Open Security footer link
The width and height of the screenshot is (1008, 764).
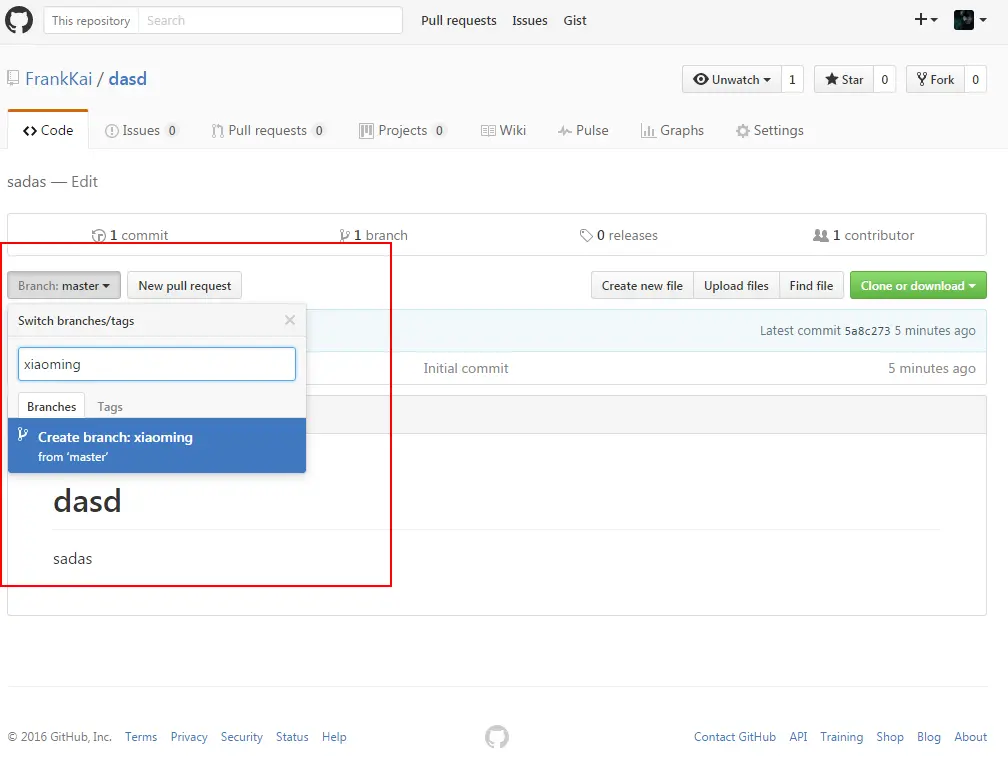242,737
